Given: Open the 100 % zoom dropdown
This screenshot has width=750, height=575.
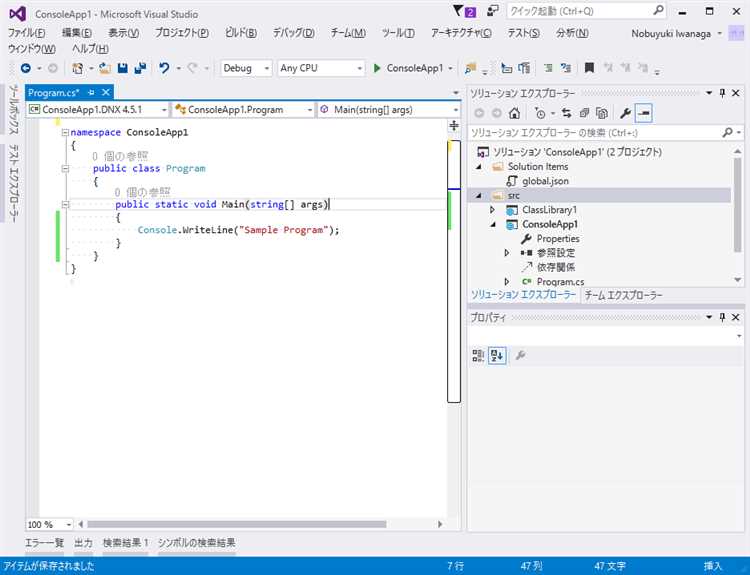Looking at the screenshot, I should pos(49,524).
